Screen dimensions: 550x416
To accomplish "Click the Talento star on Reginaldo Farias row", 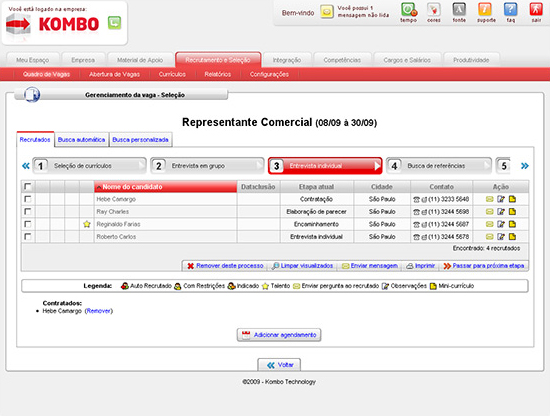I will click(x=87, y=224).
